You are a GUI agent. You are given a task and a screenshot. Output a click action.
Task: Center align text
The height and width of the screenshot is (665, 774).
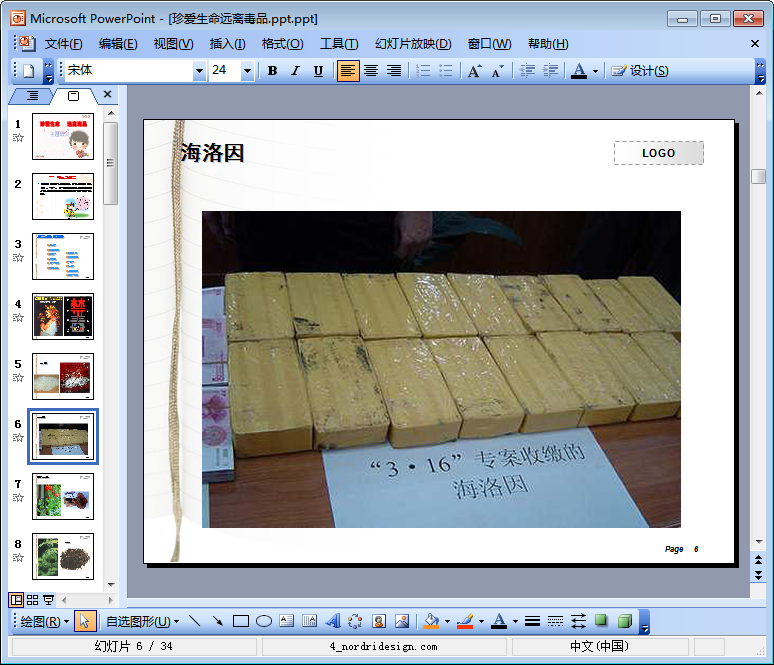371,71
